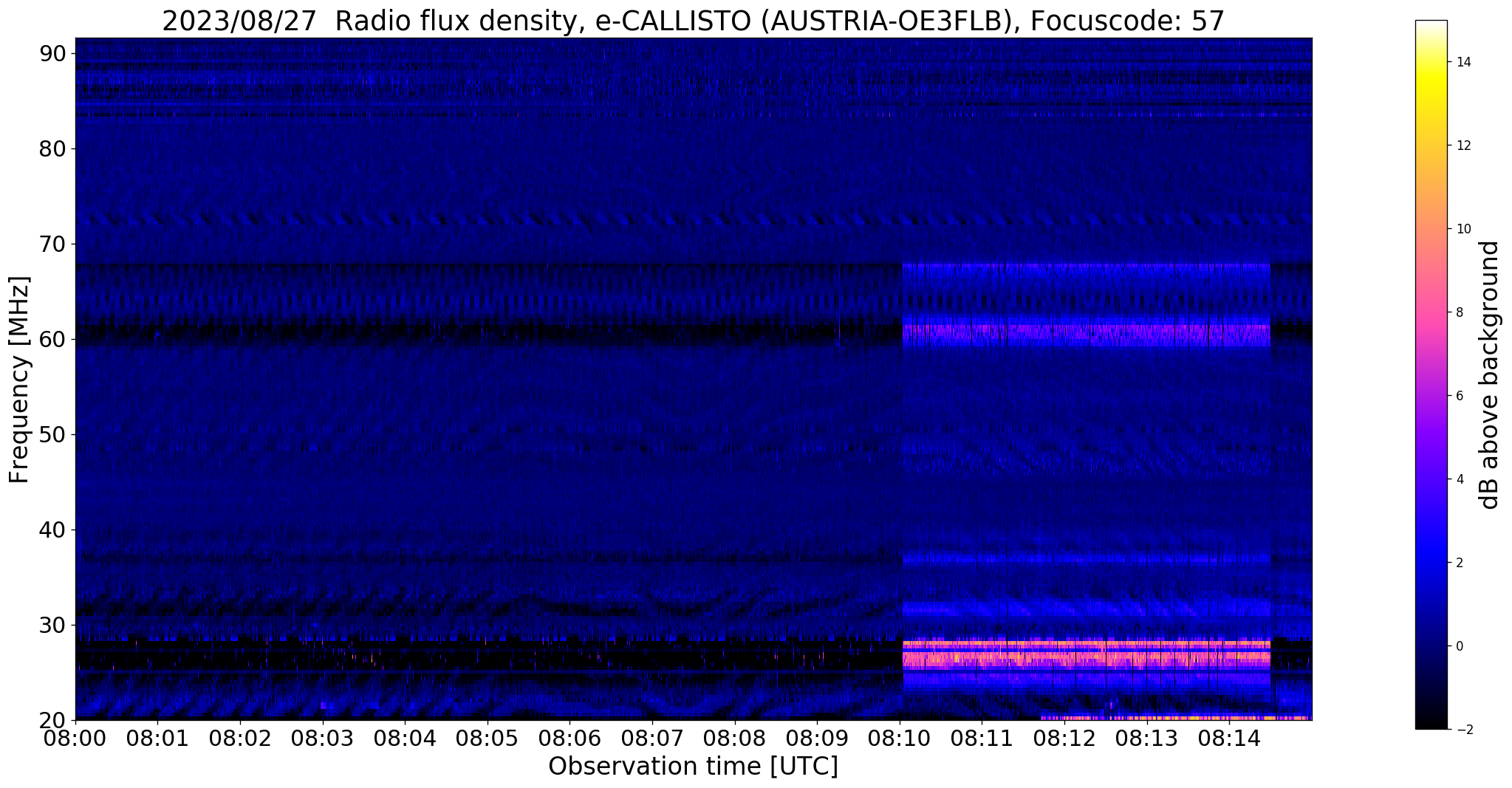
Task: Click the colorbar tick label 10
Action: [1463, 229]
